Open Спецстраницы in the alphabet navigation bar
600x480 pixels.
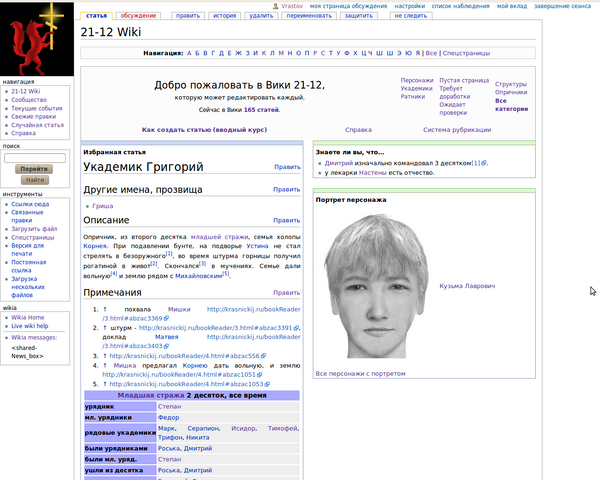[x=466, y=53]
